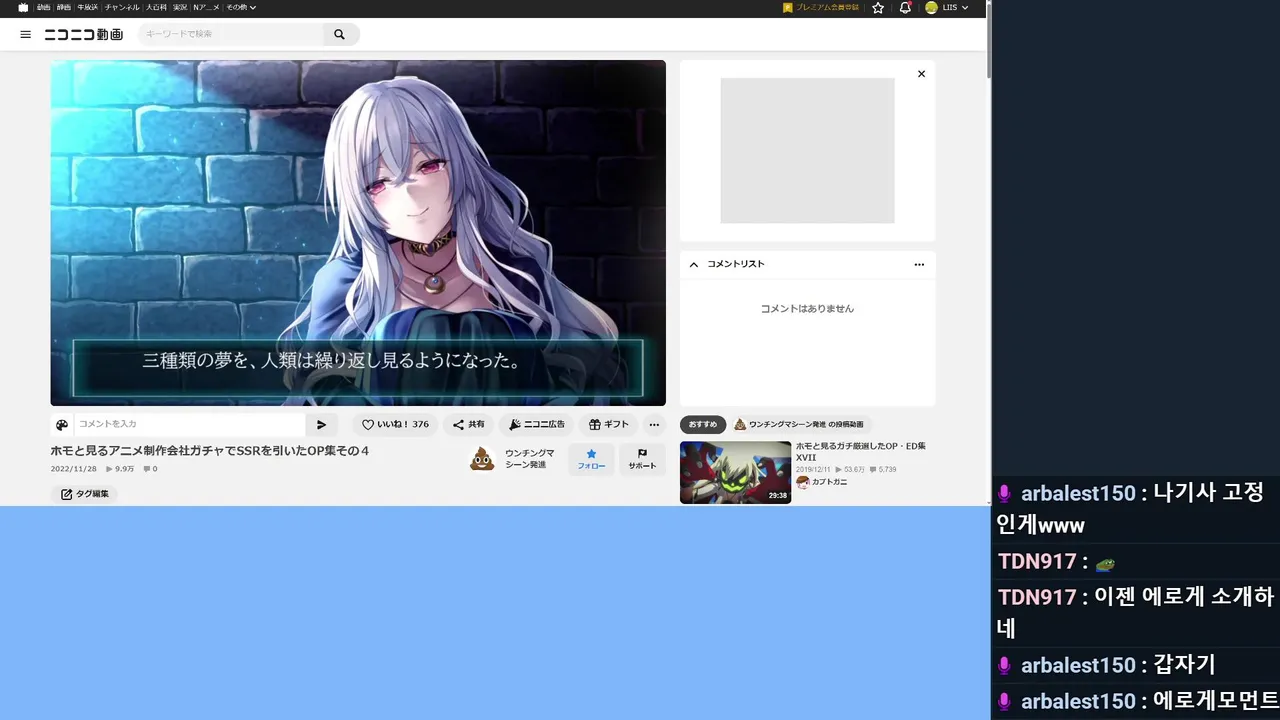The image size is (1280, 720).
Task: Click TDN917's 이젠 에로게 소개하네 message
Action: coord(1135,612)
